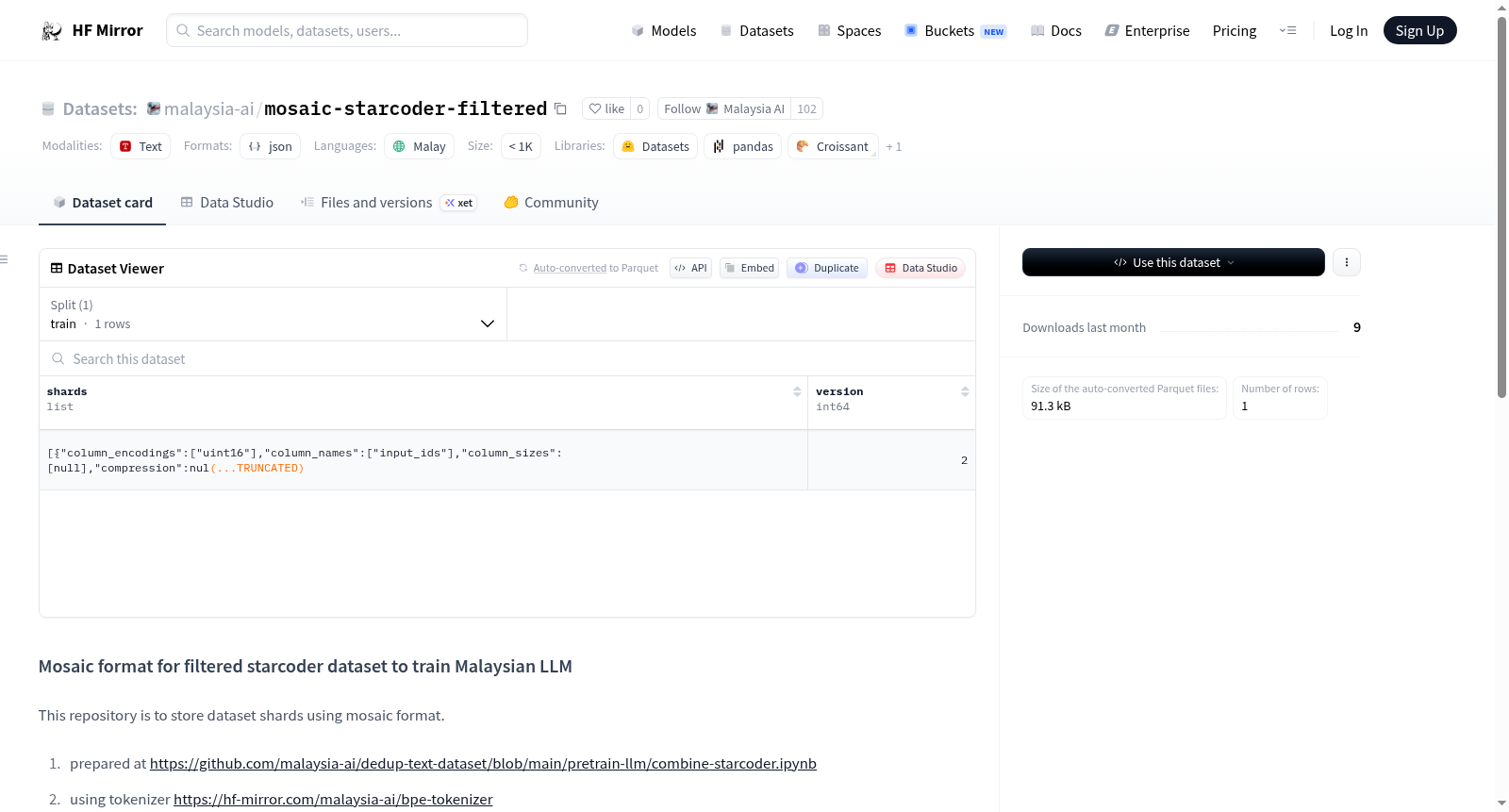This screenshot has width=1509, height=812.
Task: Click the 102 followers count
Action: pos(806,108)
